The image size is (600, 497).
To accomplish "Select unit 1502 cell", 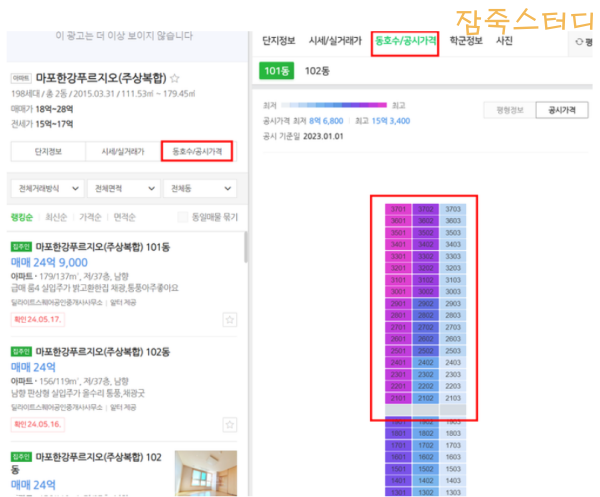I will [426, 469].
